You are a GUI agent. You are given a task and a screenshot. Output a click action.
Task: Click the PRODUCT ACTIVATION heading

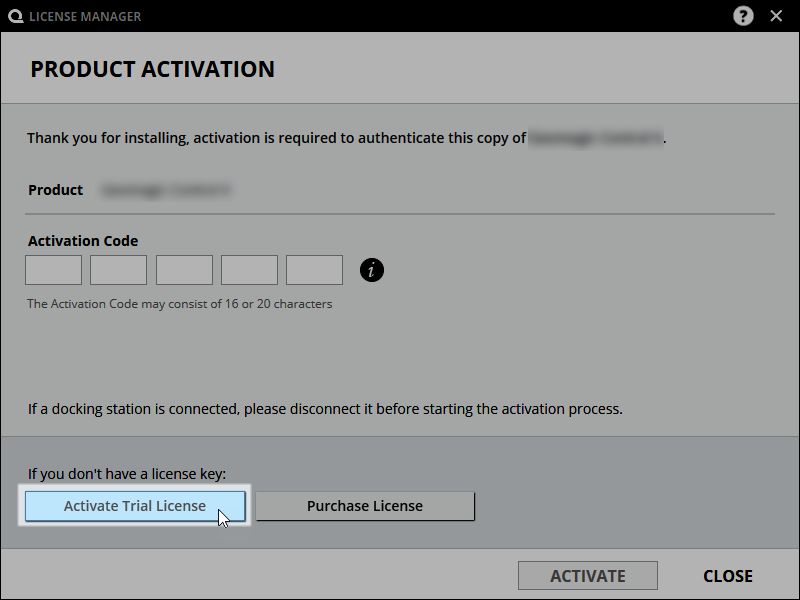click(152, 69)
